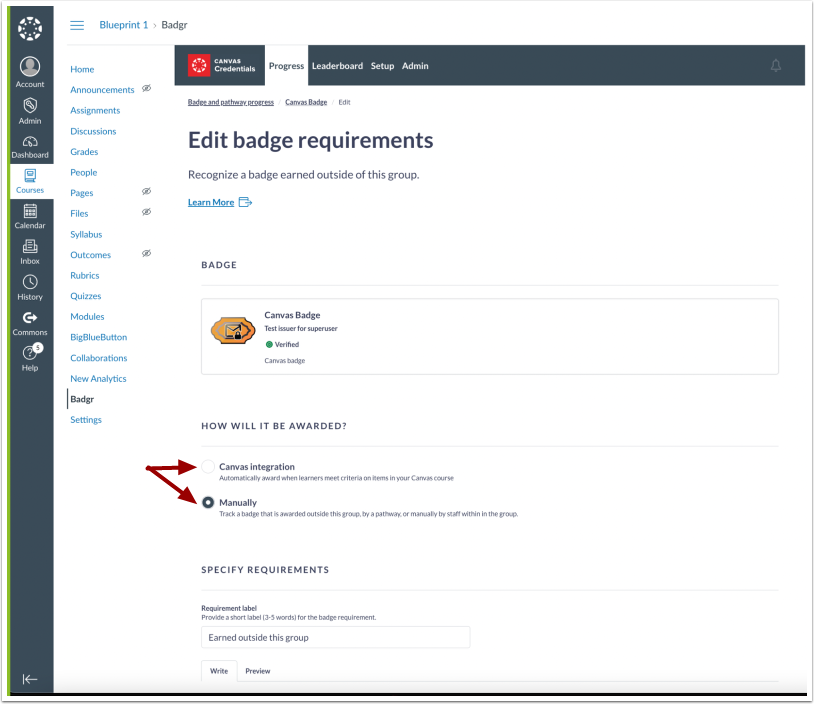Screen dimensions: 814x704
Task: Click the Verified status text
Action: click(287, 344)
